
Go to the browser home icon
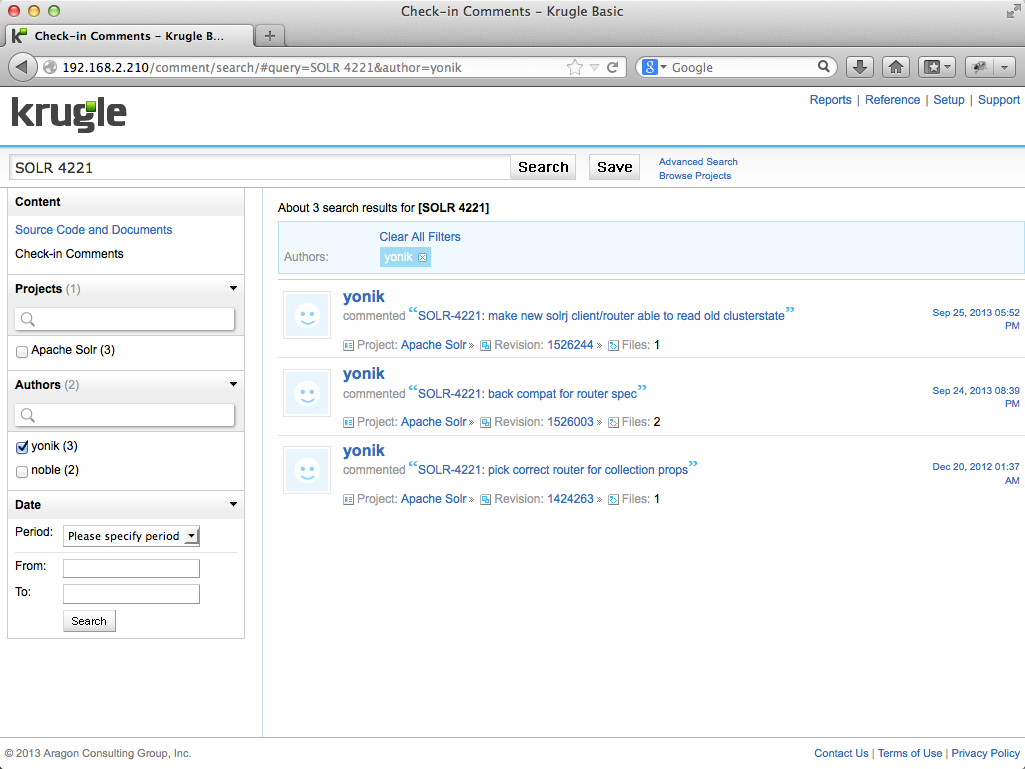pyautogui.click(x=896, y=67)
